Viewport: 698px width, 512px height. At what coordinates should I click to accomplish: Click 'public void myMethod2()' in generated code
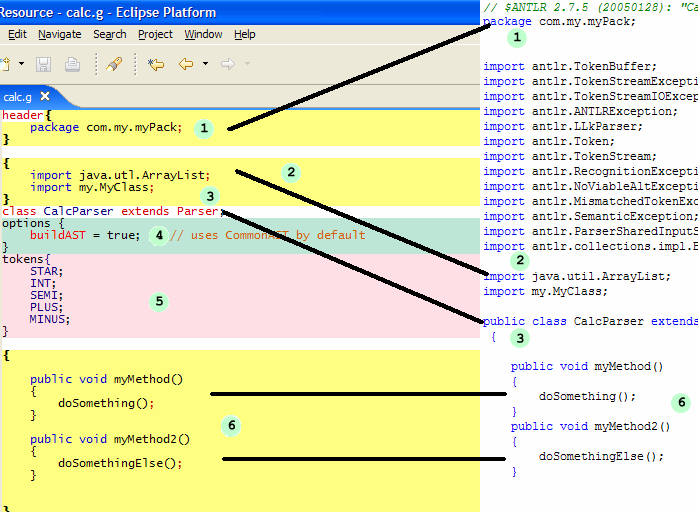point(591,427)
